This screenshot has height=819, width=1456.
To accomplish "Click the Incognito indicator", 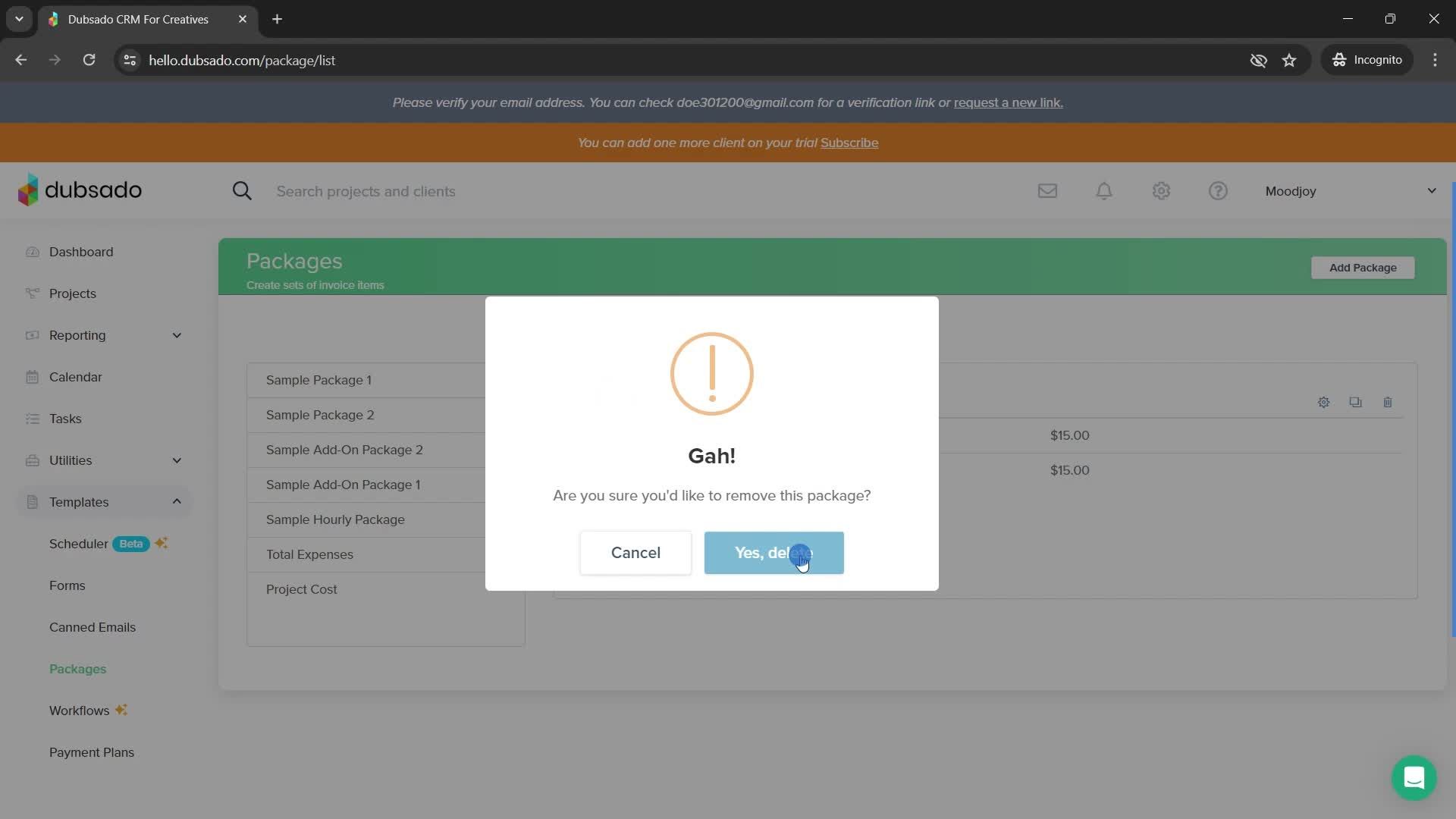I will click(x=1367, y=60).
